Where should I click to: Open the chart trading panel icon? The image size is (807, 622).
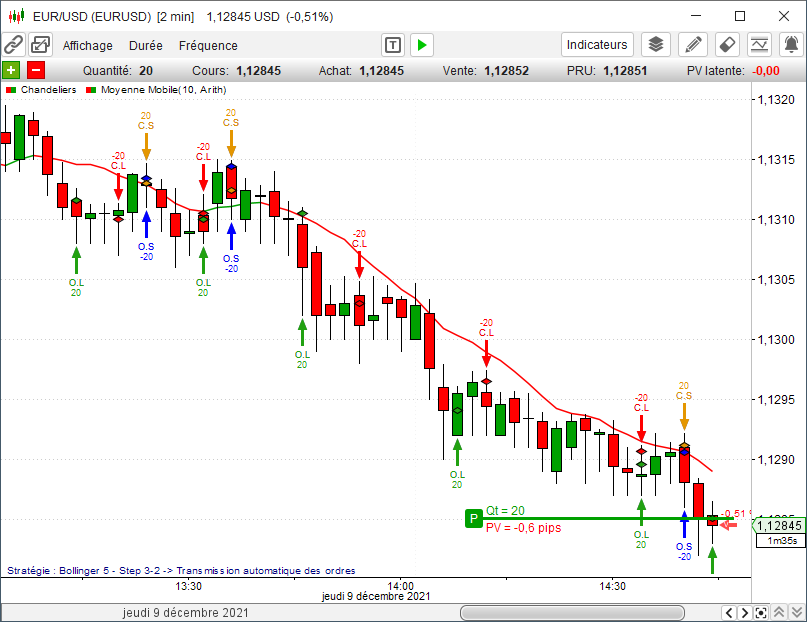760,45
